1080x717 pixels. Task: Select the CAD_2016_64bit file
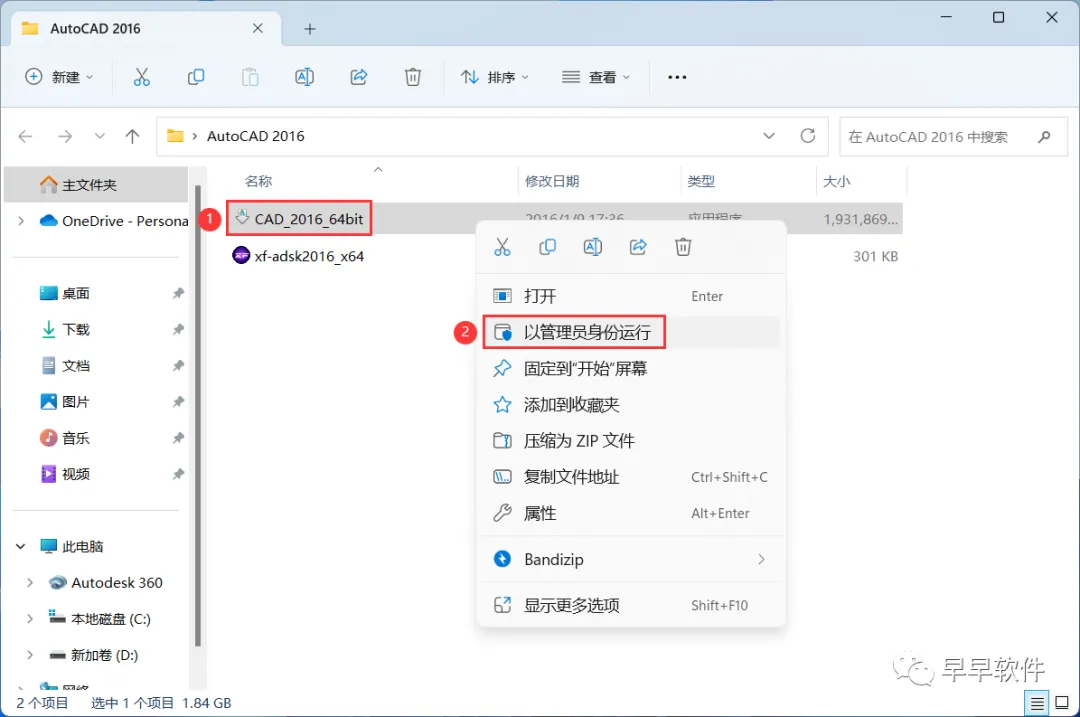[x=309, y=219]
